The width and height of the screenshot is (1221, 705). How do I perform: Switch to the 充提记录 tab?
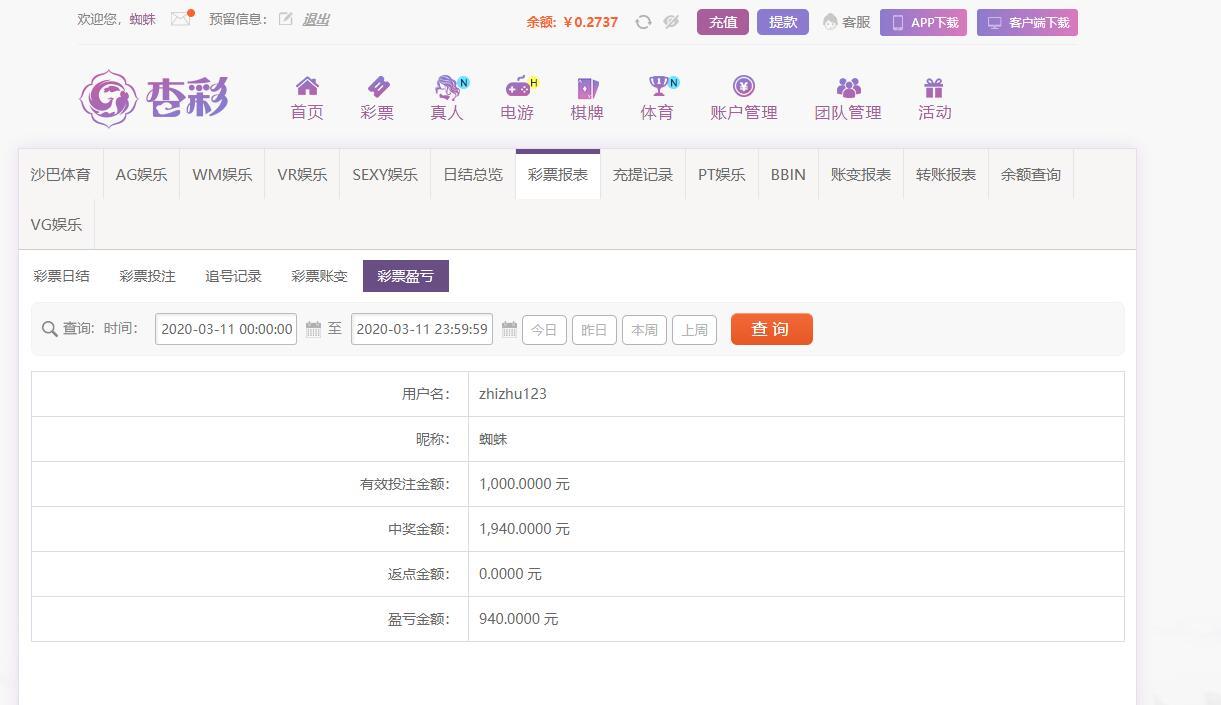tap(643, 174)
